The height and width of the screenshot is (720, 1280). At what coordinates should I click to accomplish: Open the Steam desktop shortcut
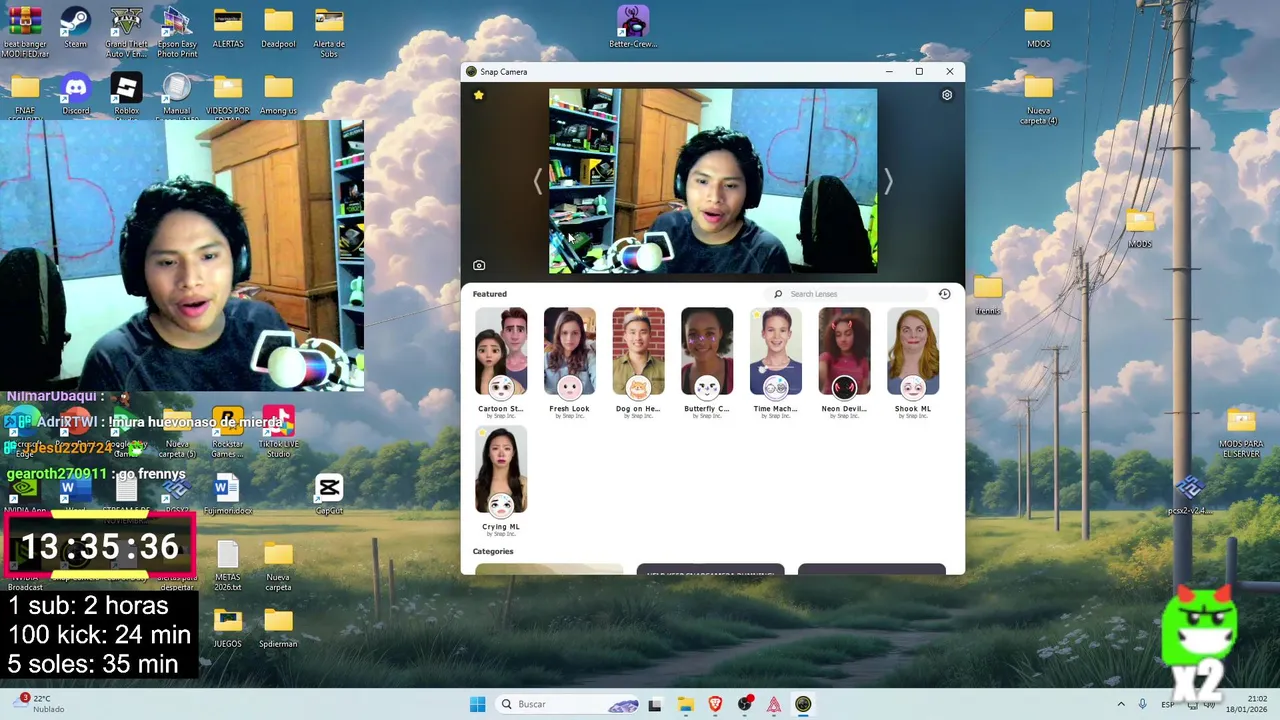pyautogui.click(x=75, y=28)
